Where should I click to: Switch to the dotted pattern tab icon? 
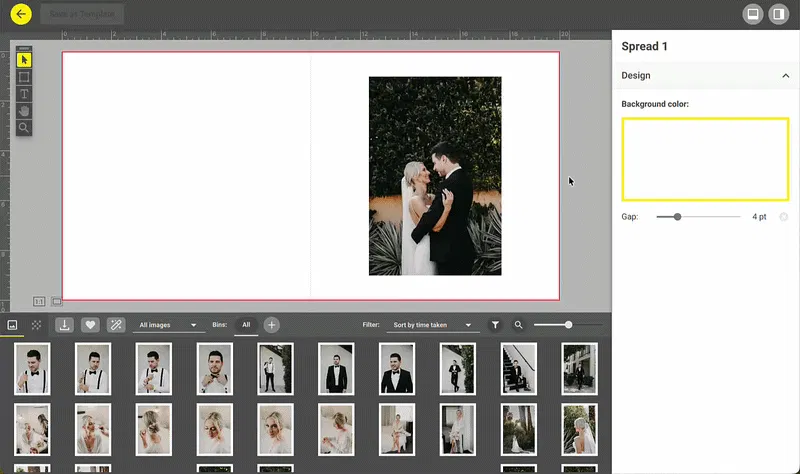click(36, 325)
